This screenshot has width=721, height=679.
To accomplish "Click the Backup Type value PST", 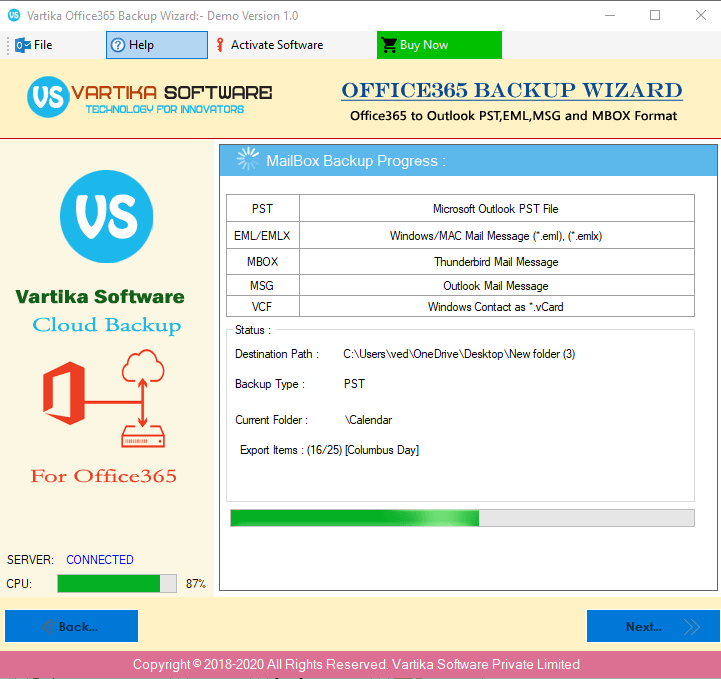I will click(x=355, y=384).
